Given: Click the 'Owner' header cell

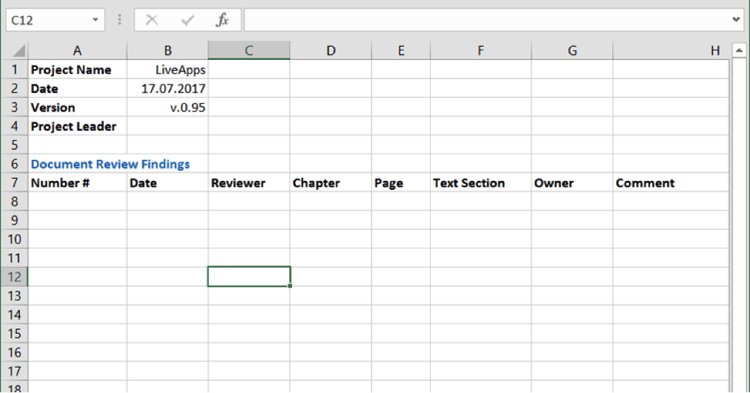Looking at the screenshot, I should (572, 183).
